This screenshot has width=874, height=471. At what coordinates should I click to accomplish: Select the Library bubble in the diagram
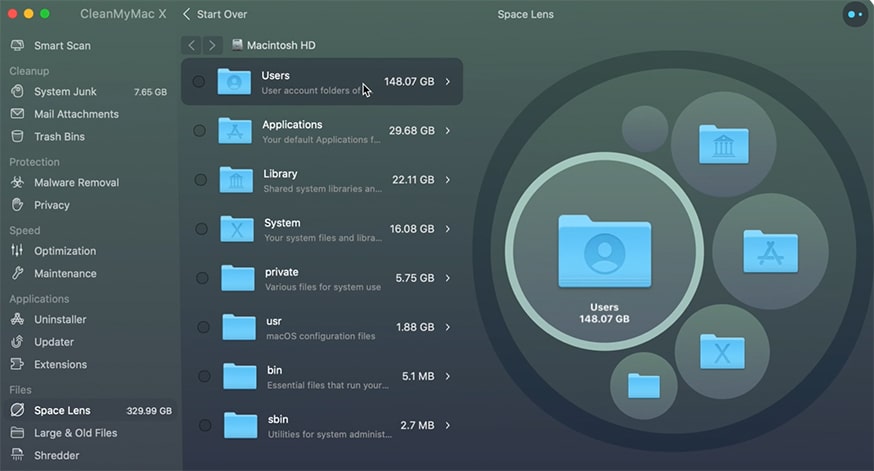724,144
